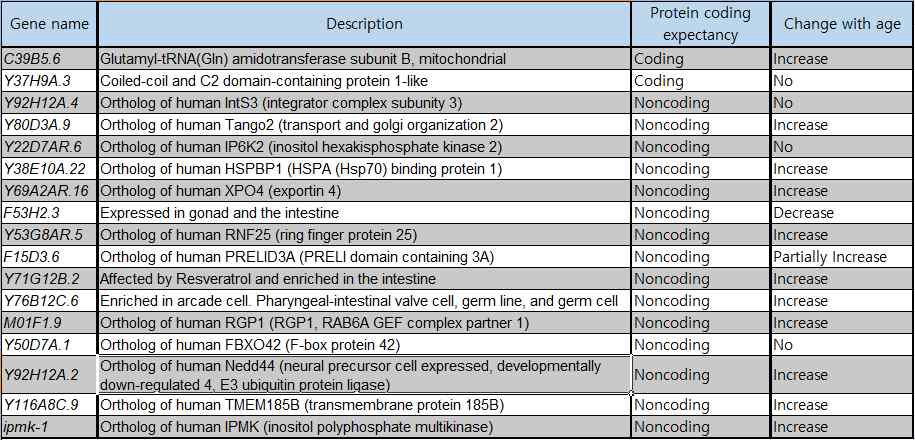Select gene cell Y50D7A.1
The height and width of the screenshot is (440, 915).
[x=49, y=345]
